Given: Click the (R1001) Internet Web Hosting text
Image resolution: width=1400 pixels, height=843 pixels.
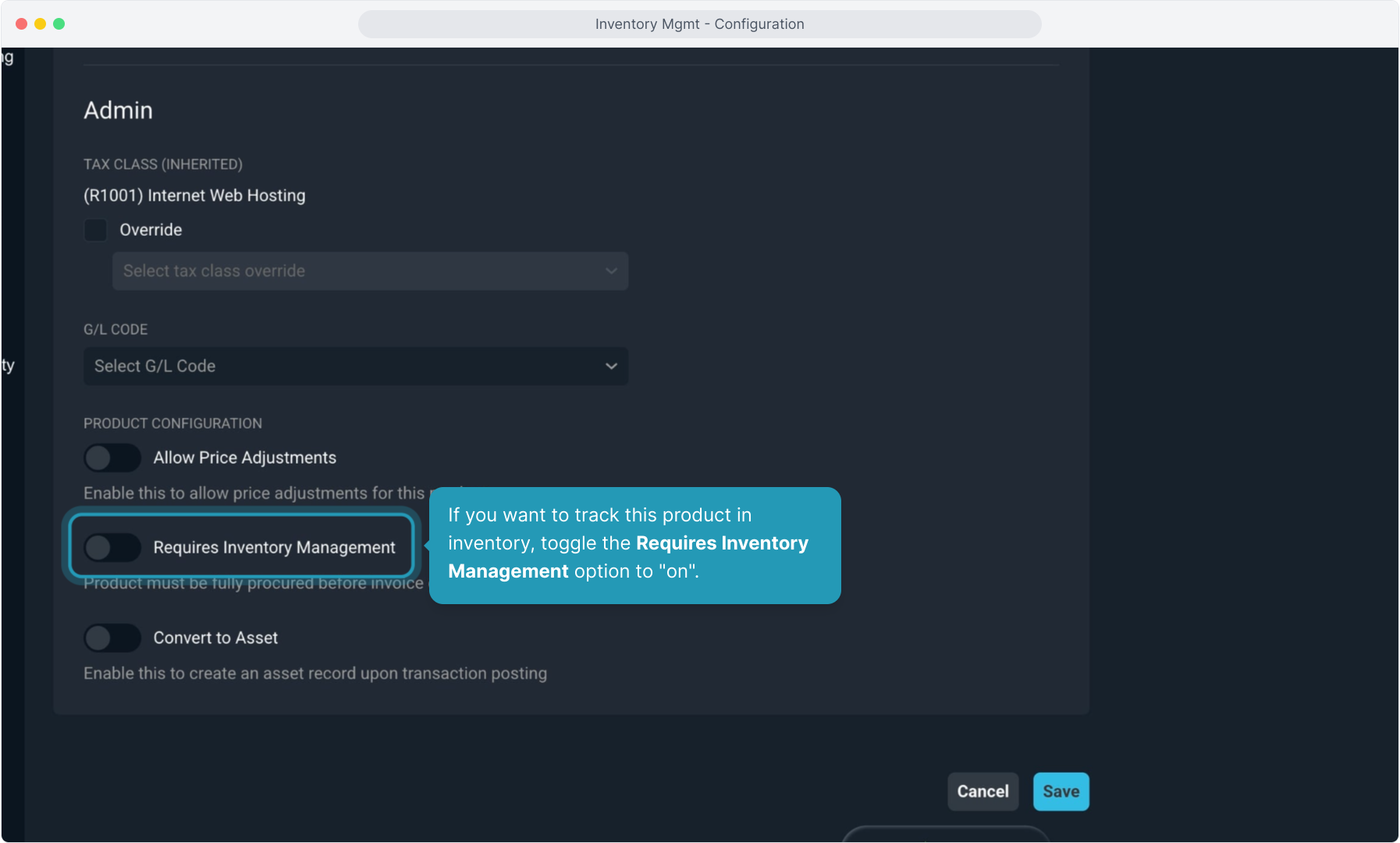Looking at the screenshot, I should [x=194, y=196].
